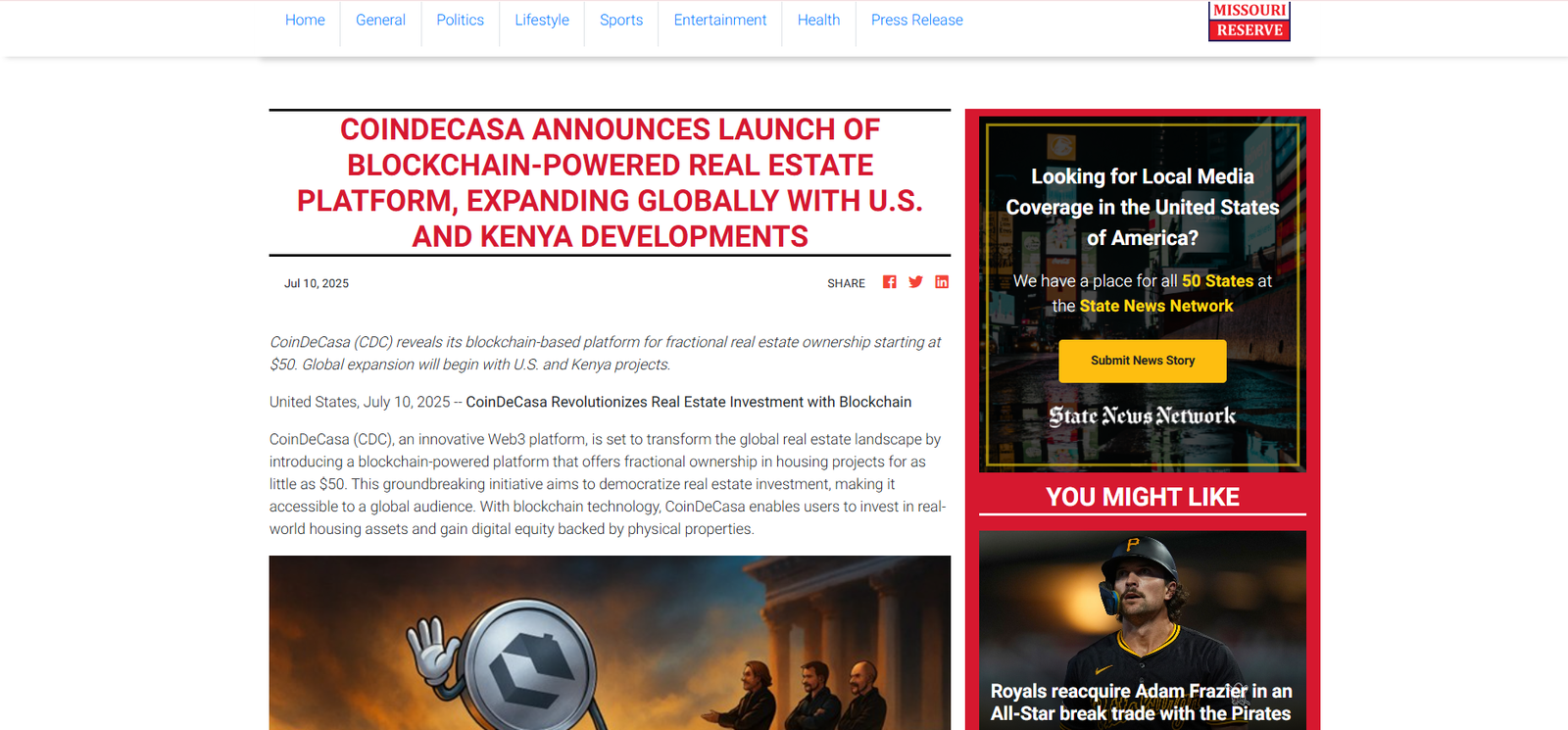Open the Home menu item
The height and width of the screenshot is (730, 1568).
(305, 21)
